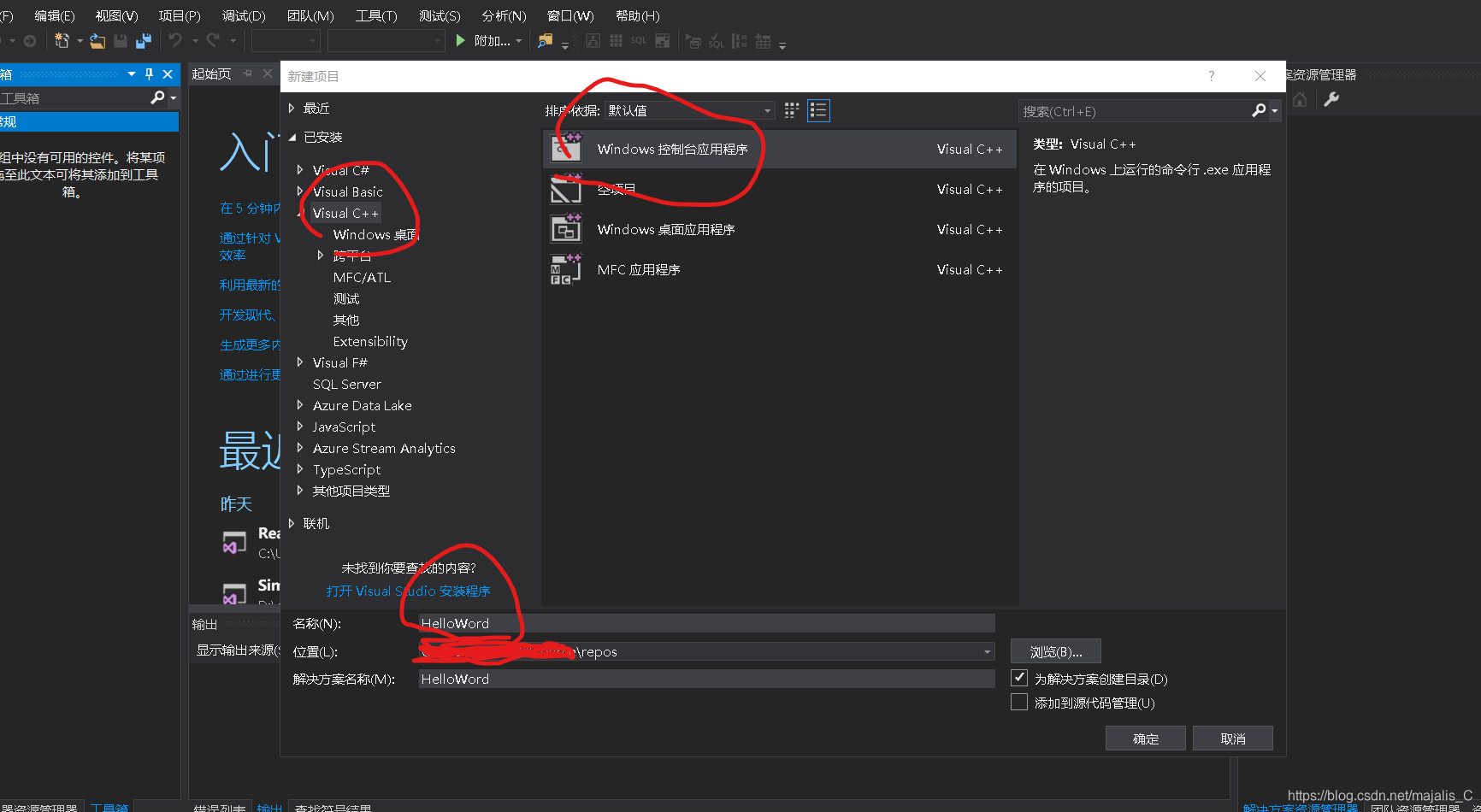This screenshot has height=812, width=1481.
Task: Click the green Start/Attach play icon
Action: pyautogui.click(x=461, y=40)
